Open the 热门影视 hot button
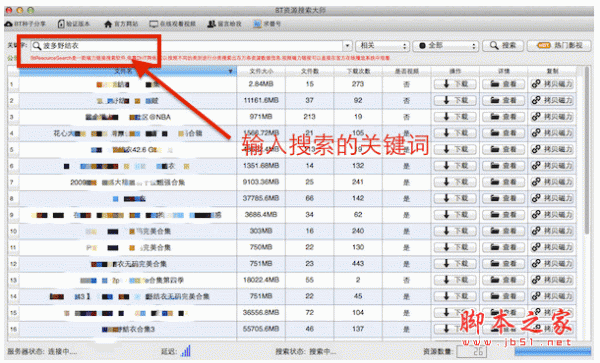This screenshot has width=600, height=363. pyautogui.click(x=559, y=46)
